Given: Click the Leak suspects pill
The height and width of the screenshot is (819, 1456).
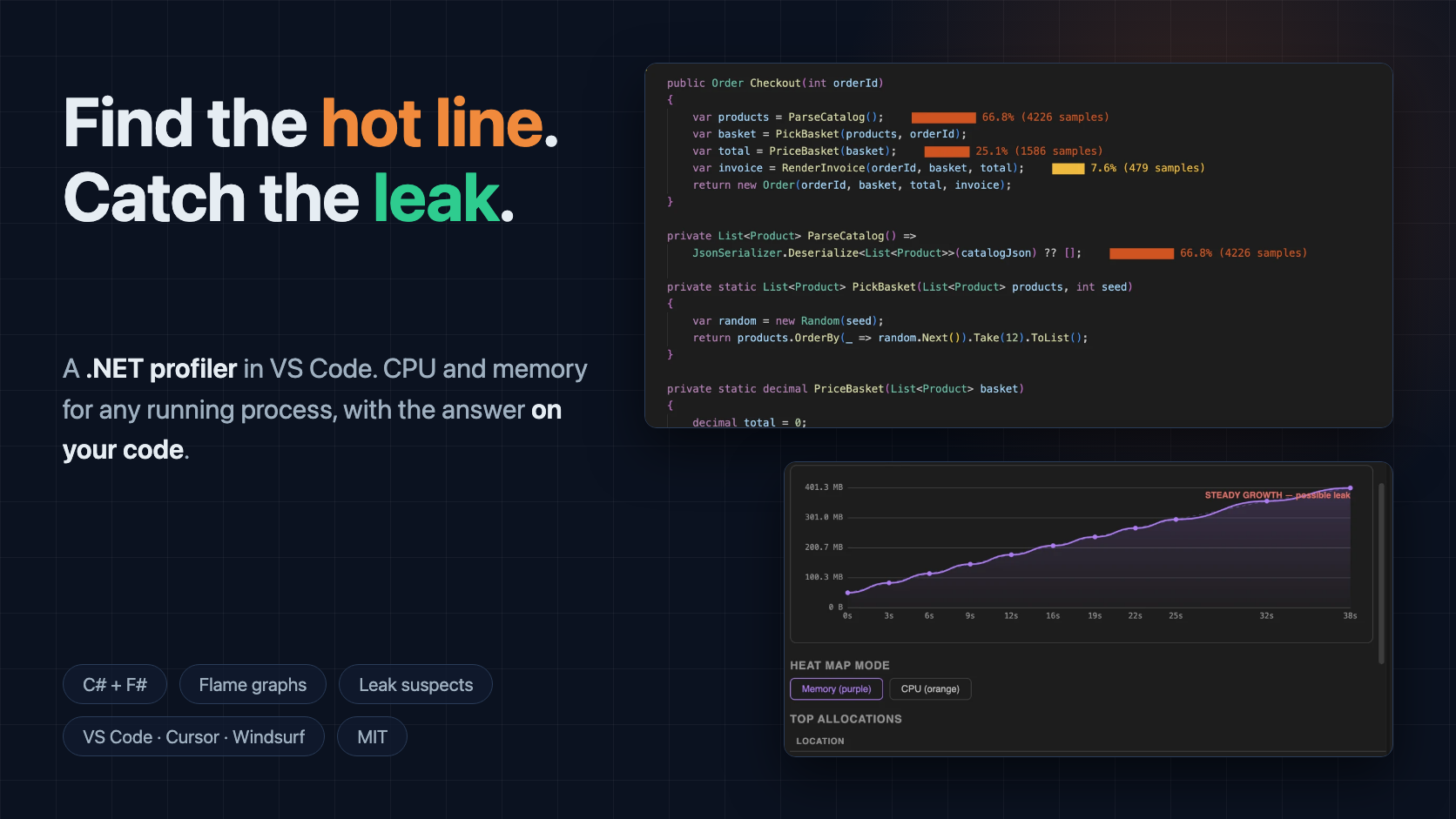Looking at the screenshot, I should pos(415,685).
